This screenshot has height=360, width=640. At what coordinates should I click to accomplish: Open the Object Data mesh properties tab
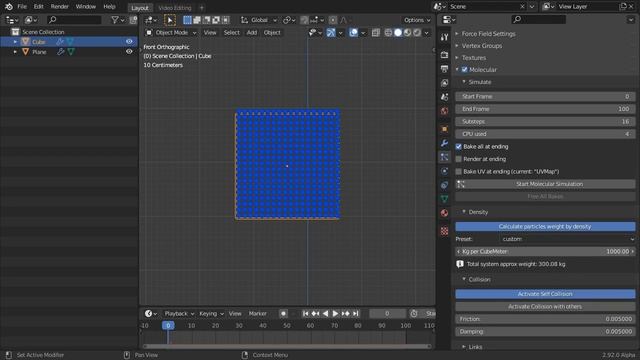pyautogui.click(x=444, y=199)
